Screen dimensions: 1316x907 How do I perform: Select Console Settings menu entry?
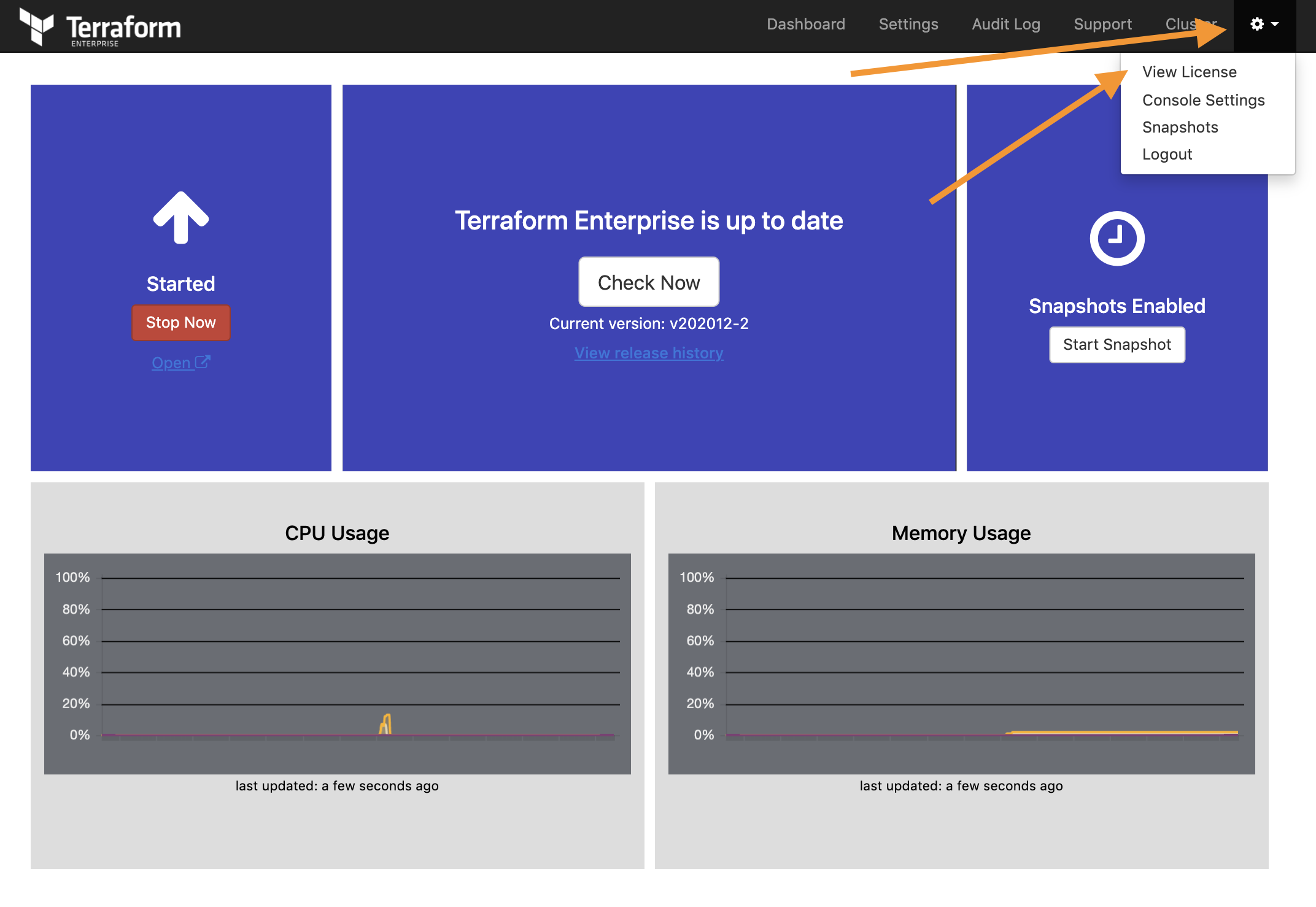tap(1203, 100)
